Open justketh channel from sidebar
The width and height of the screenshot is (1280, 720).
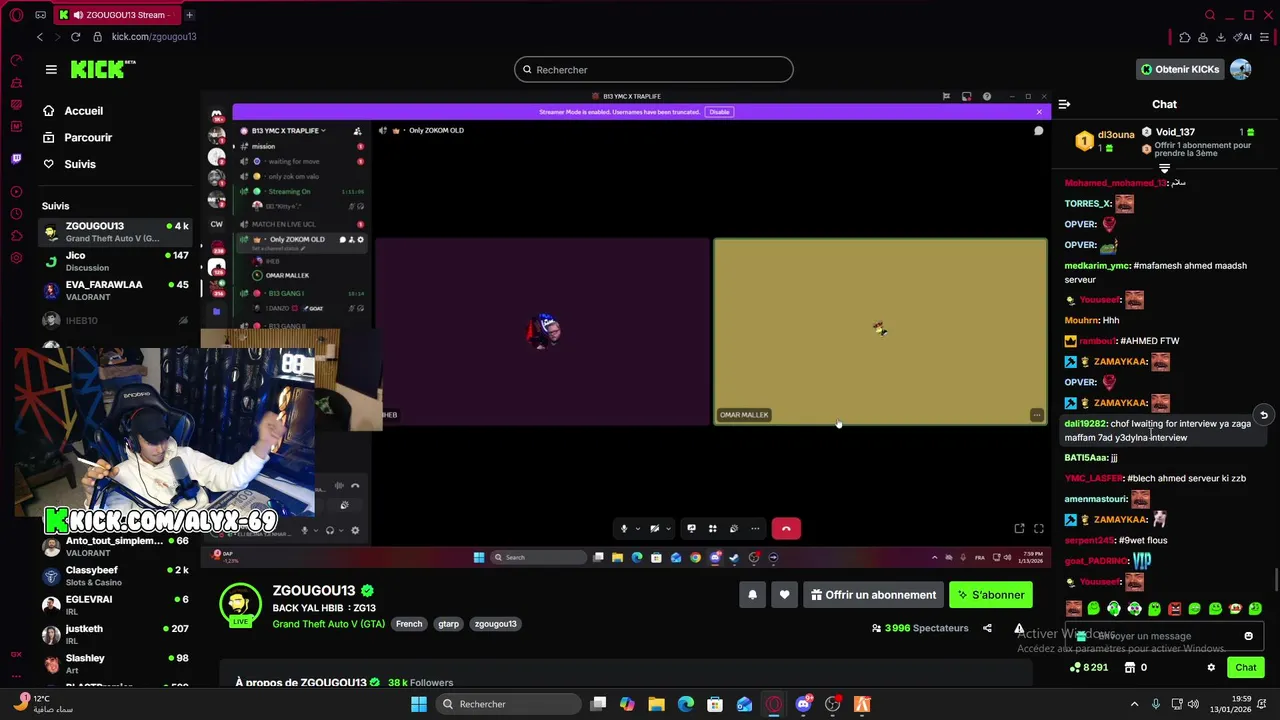tap(115, 634)
